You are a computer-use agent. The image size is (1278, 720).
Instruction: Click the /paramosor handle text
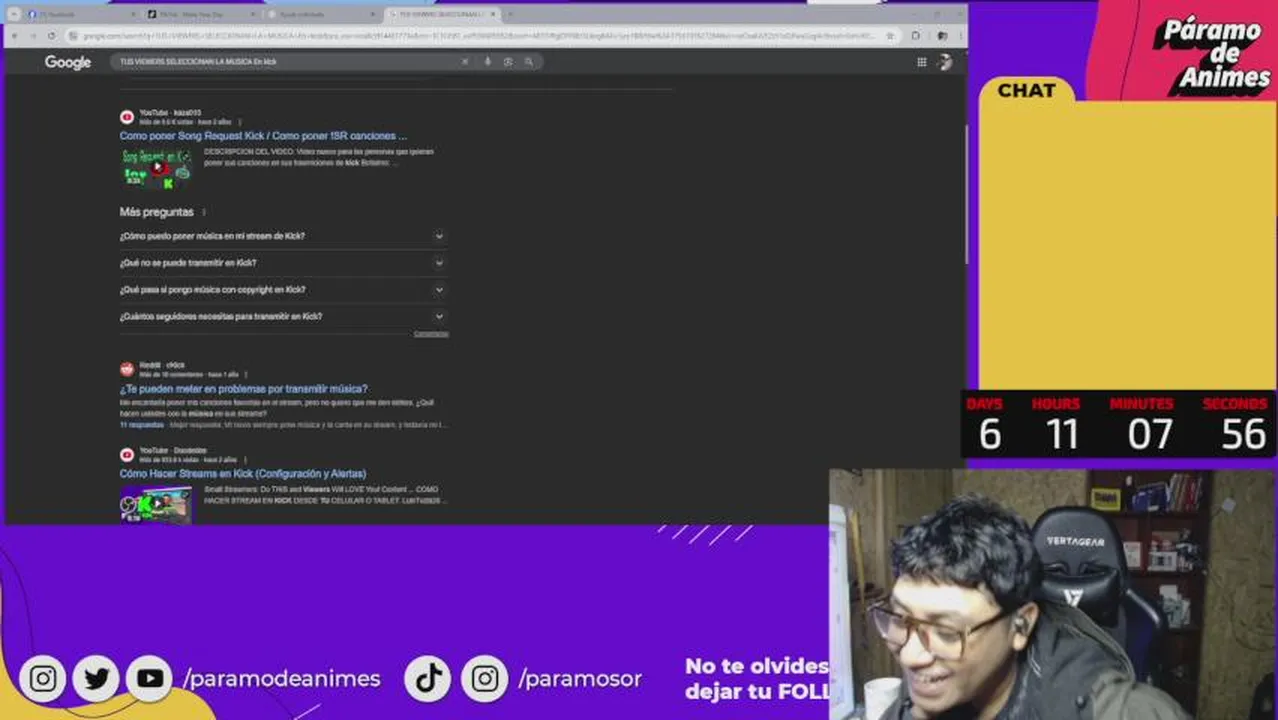(580, 679)
